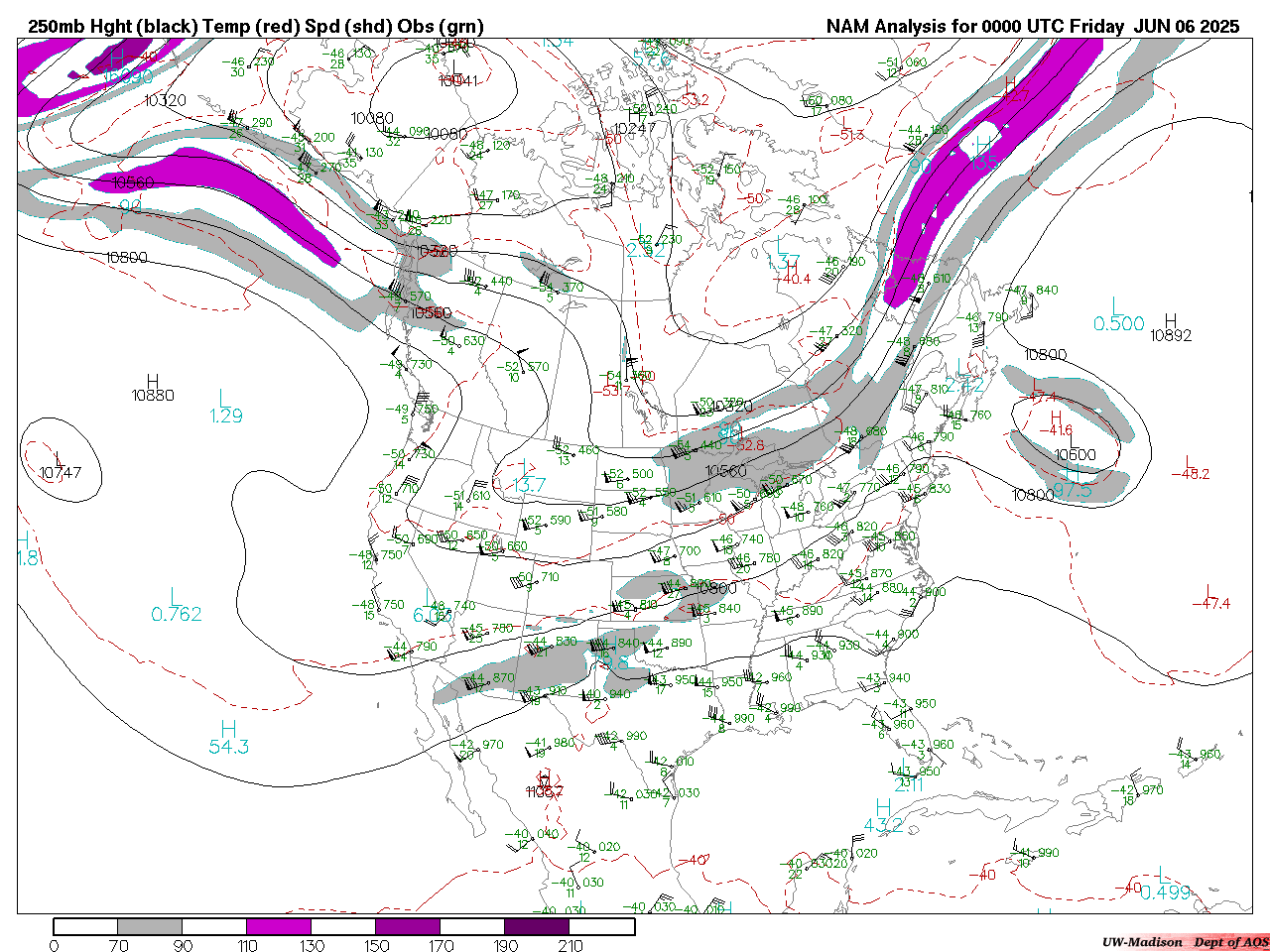Click the cyan "0.762" low label
The width and height of the screenshot is (1270, 952).
coord(177,615)
